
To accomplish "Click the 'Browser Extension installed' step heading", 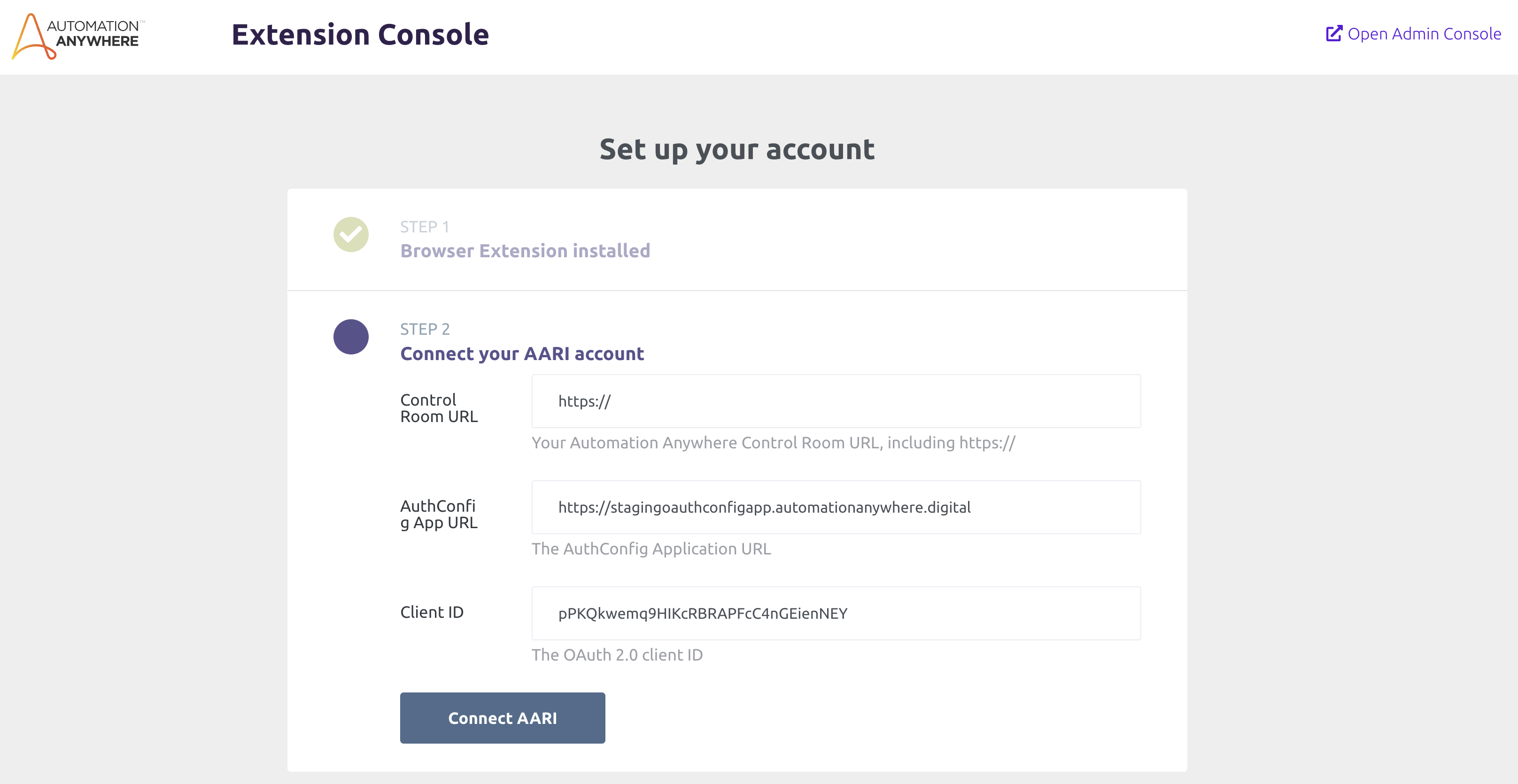I will [525, 251].
